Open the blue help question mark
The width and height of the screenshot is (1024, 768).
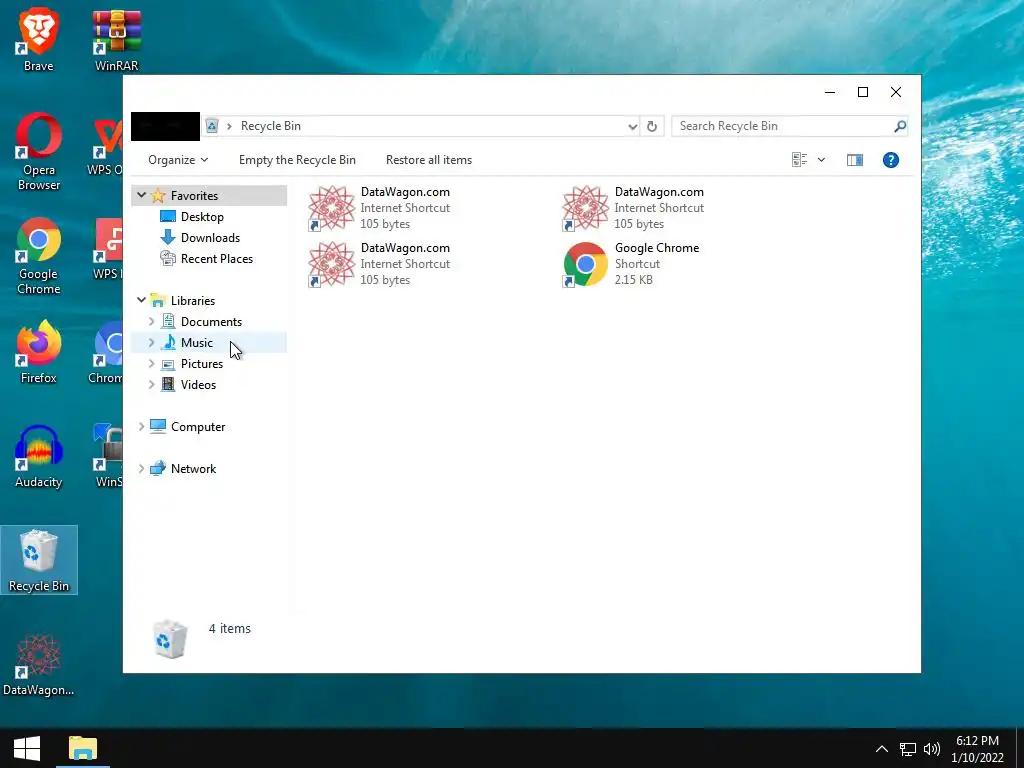891,160
